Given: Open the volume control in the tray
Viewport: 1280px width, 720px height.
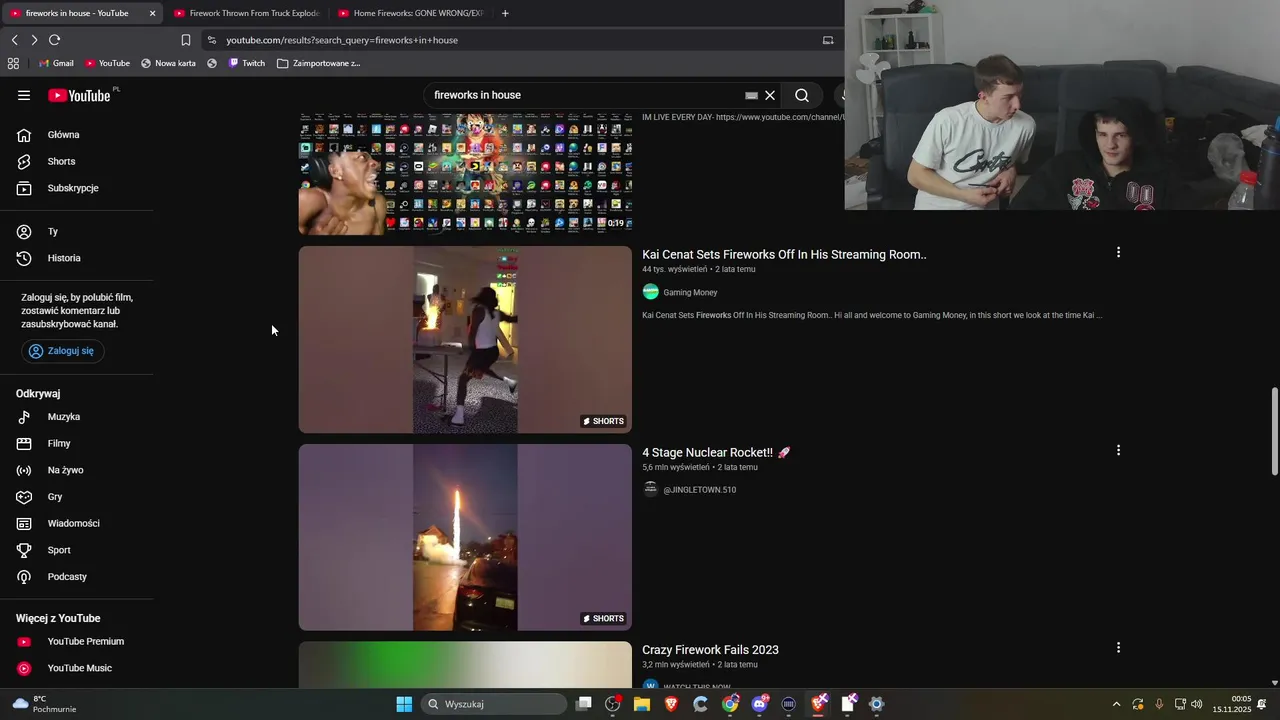Looking at the screenshot, I should click(1197, 704).
